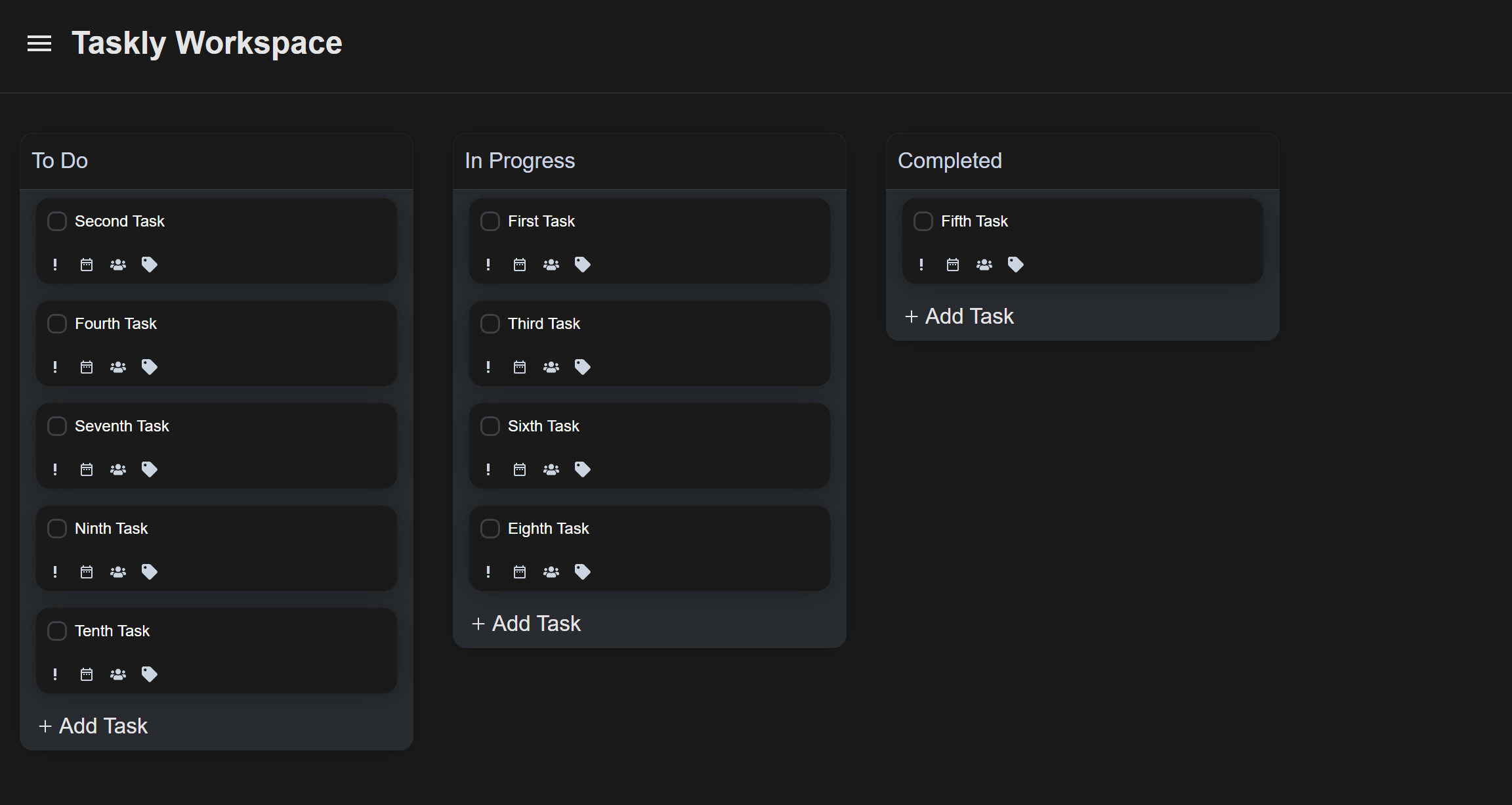Expand the In Progress column task list
Viewport: 1512px width, 805px height.
click(x=519, y=160)
